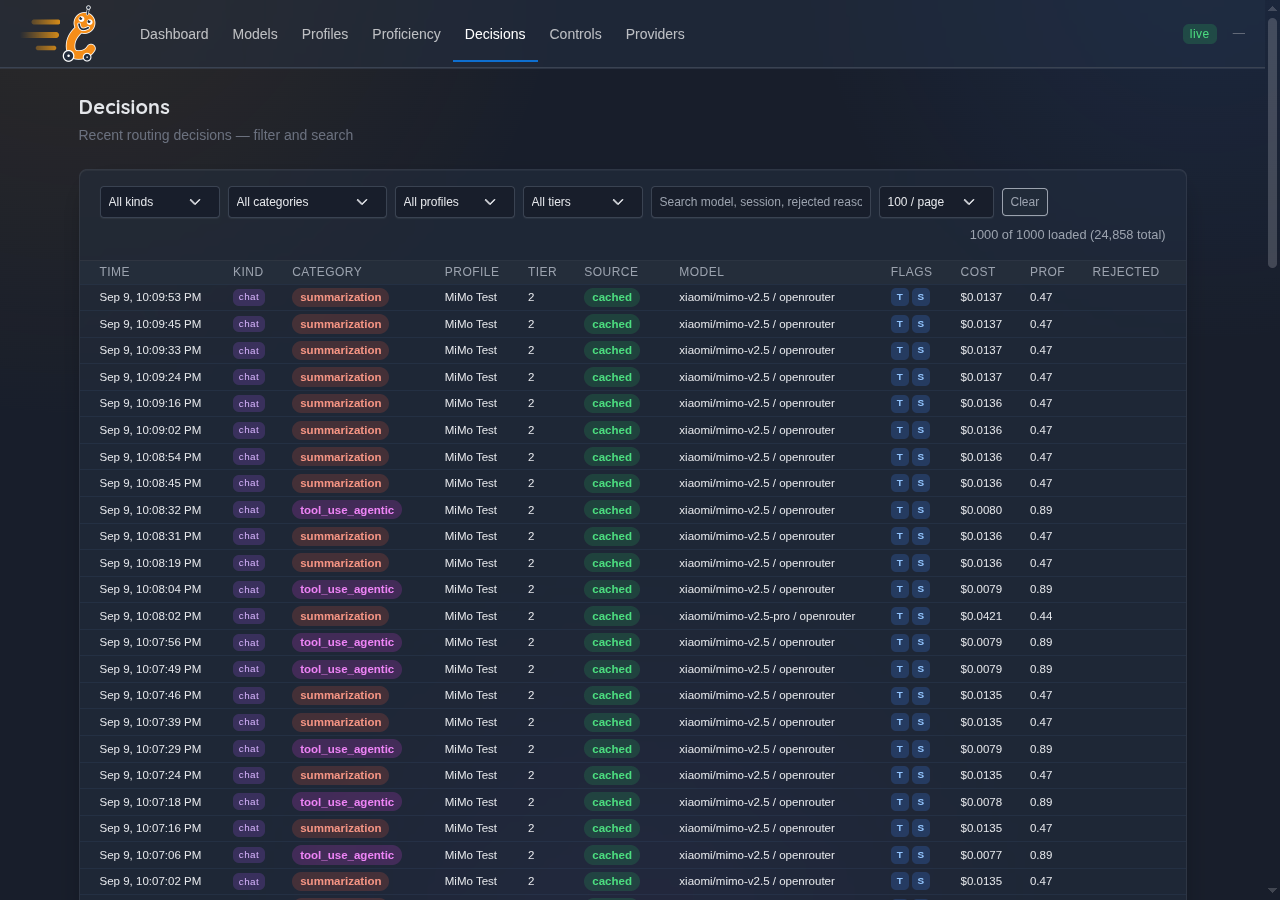Click the S flag in 10:09:33 PM row
The width and height of the screenshot is (1280, 900).
tap(921, 350)
